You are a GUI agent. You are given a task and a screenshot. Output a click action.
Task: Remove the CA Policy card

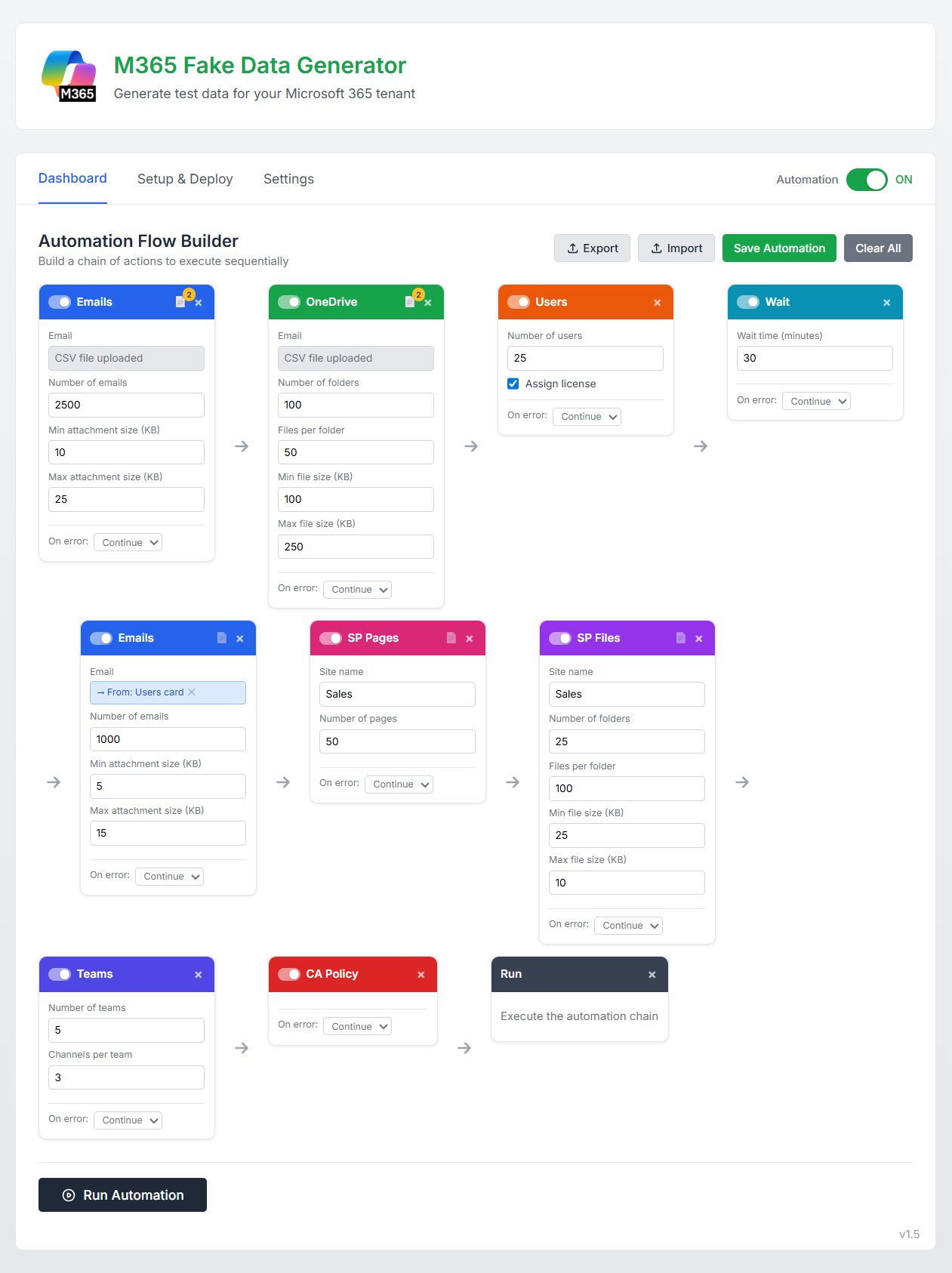click(x=421, y=975)
